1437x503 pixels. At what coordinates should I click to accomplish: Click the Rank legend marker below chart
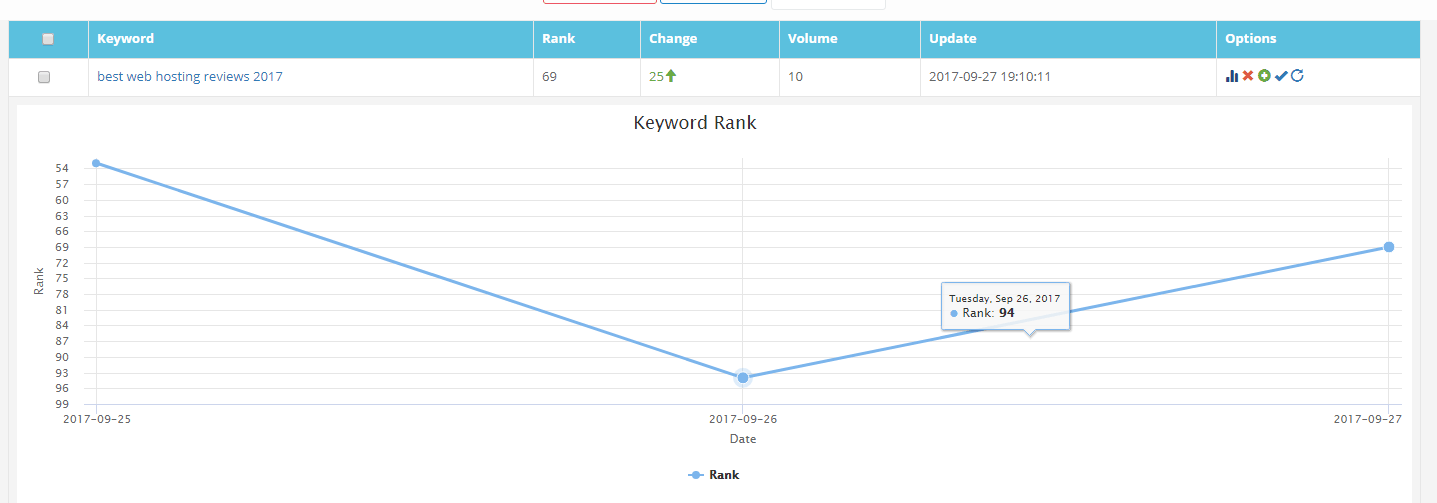pyautogui.click(x=696, y=475)
